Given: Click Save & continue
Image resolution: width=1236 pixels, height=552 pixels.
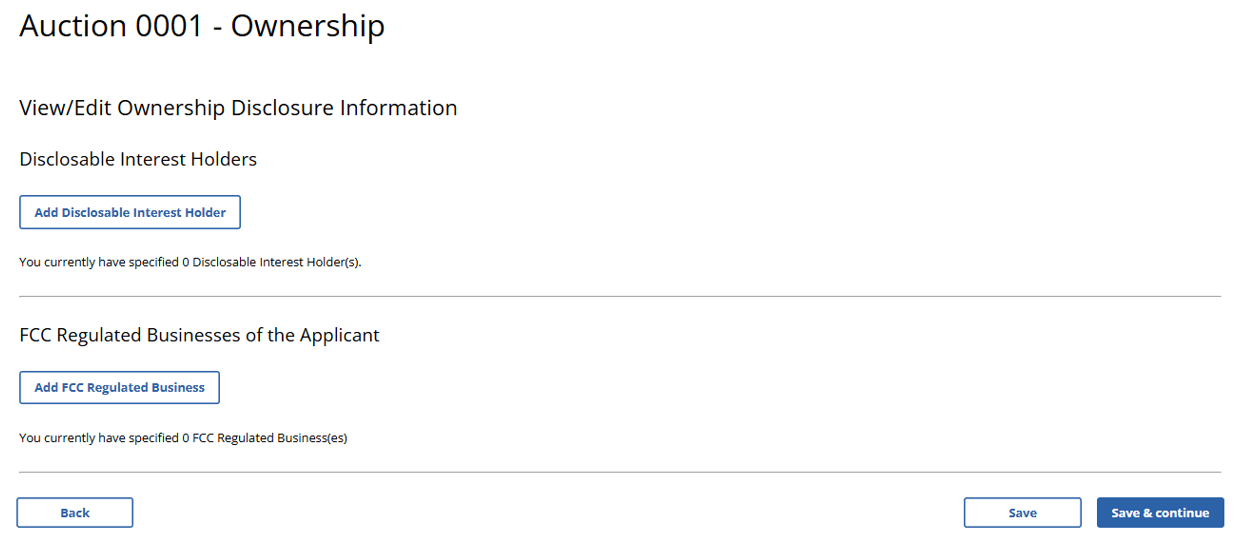Looking at the screenshot, I should (x=1160, y=512).
